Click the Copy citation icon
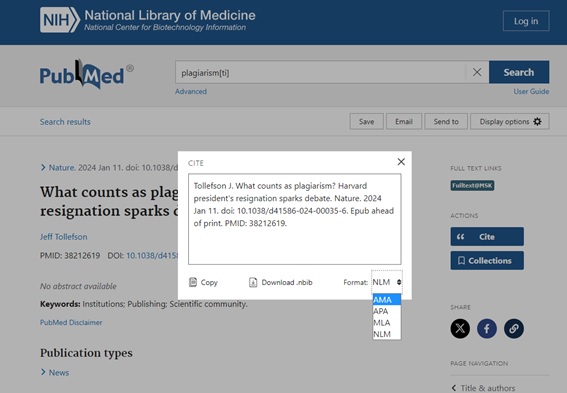The image size is (567, 393). click(193, 282)
